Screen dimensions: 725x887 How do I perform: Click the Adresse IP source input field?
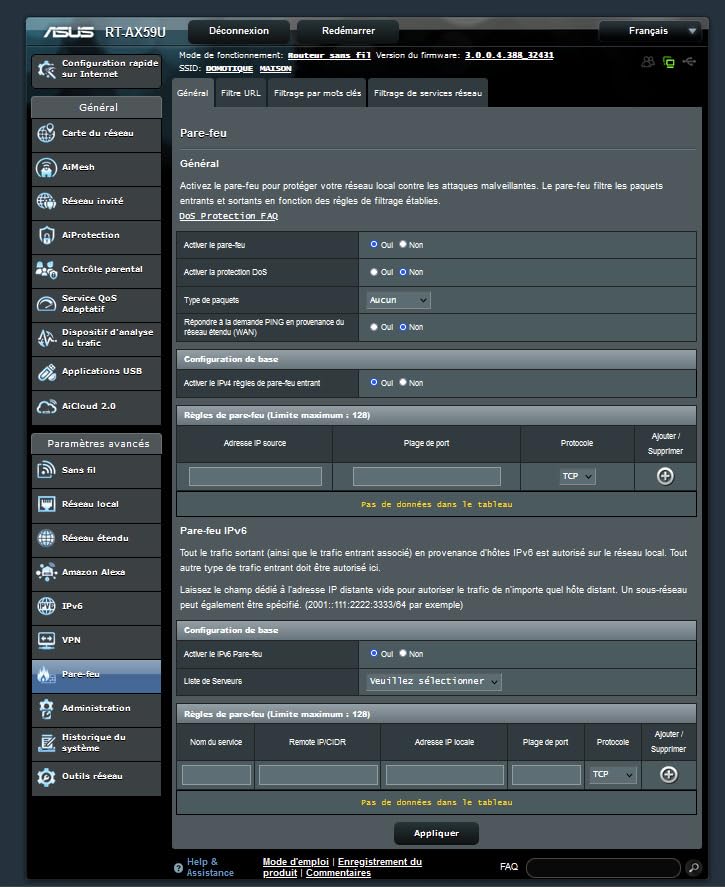(255, 477)
